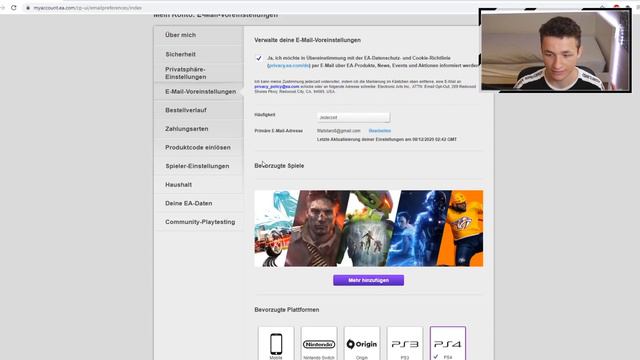Click the Bevorzugte Spiele heading
The image size is (640, 360).
pyautogui.click(x=279, y=166)
